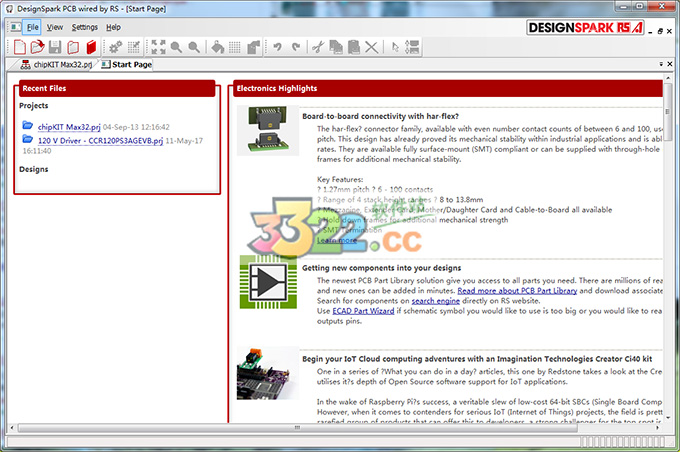Switch to the chipKIT Max32.prj tab
The height and width of the screenshot is (452, 680).
(57, 64)
